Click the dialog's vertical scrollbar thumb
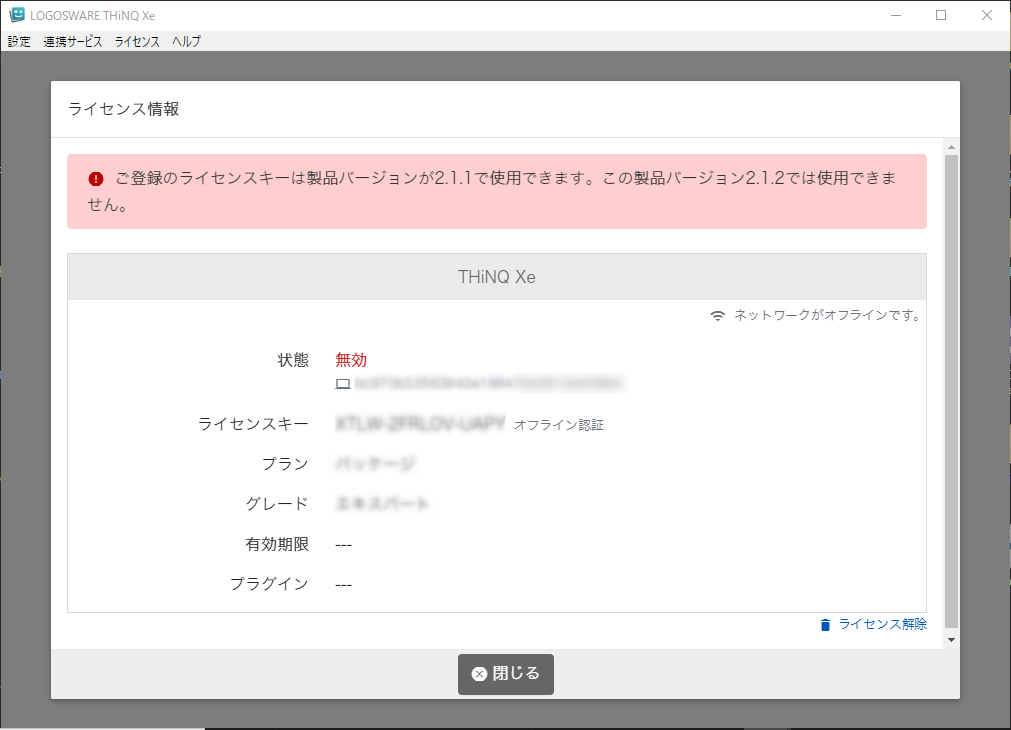Viewport: 1011px width, 730px height. point(951,390)
